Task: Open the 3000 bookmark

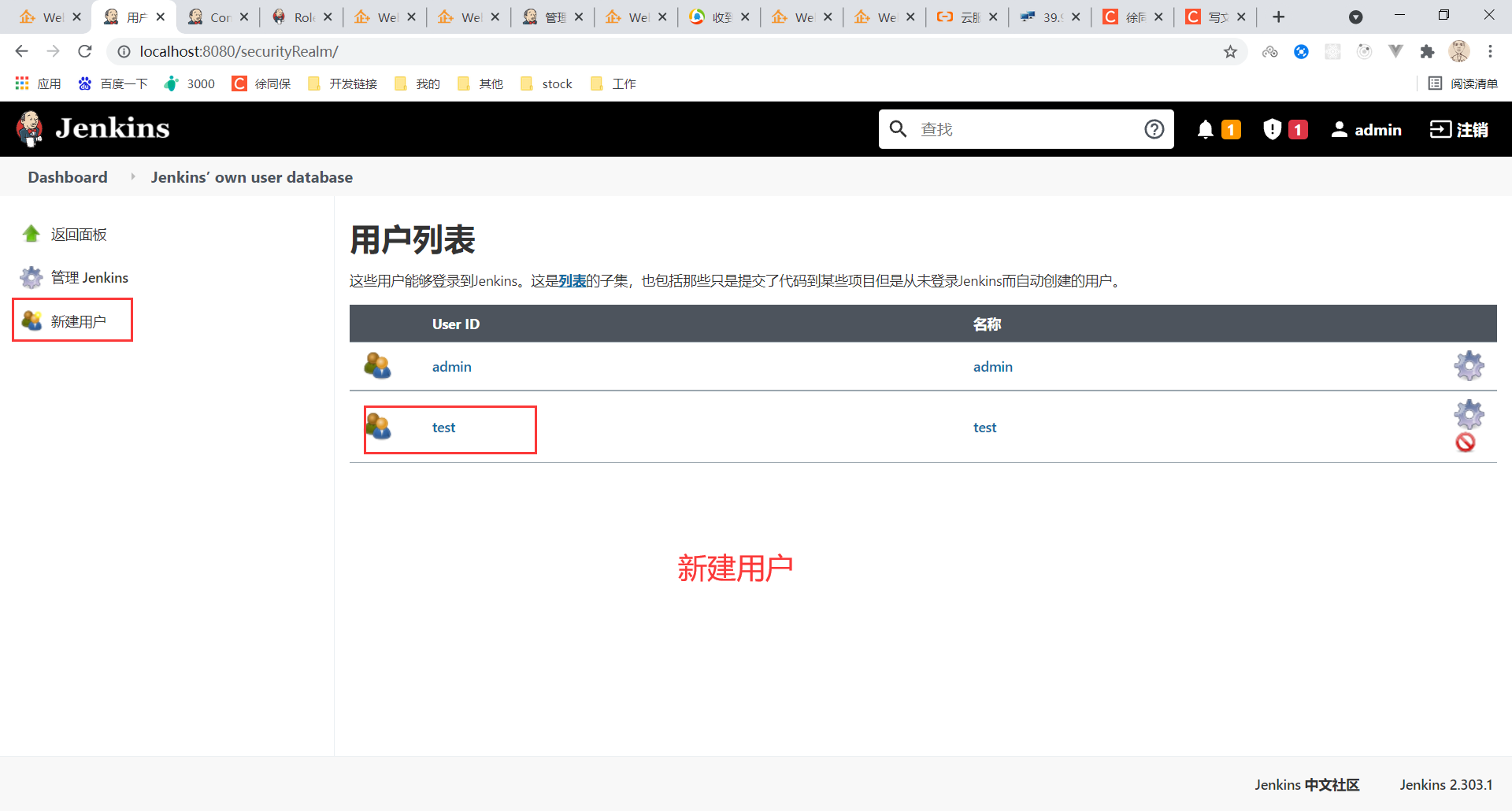Action: [x=189, y=83]
